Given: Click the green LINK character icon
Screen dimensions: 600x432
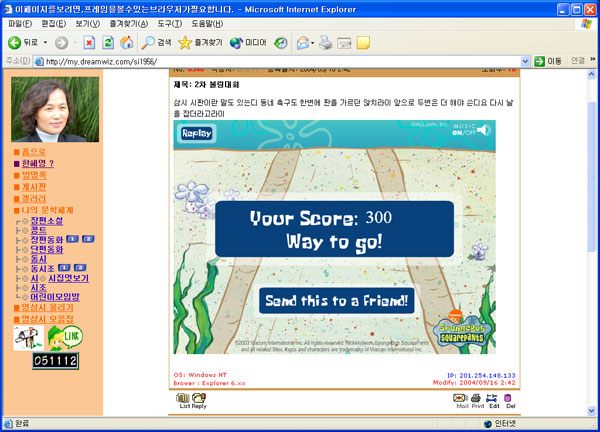Looking at the screenshot, I should (x=65, y=338).
